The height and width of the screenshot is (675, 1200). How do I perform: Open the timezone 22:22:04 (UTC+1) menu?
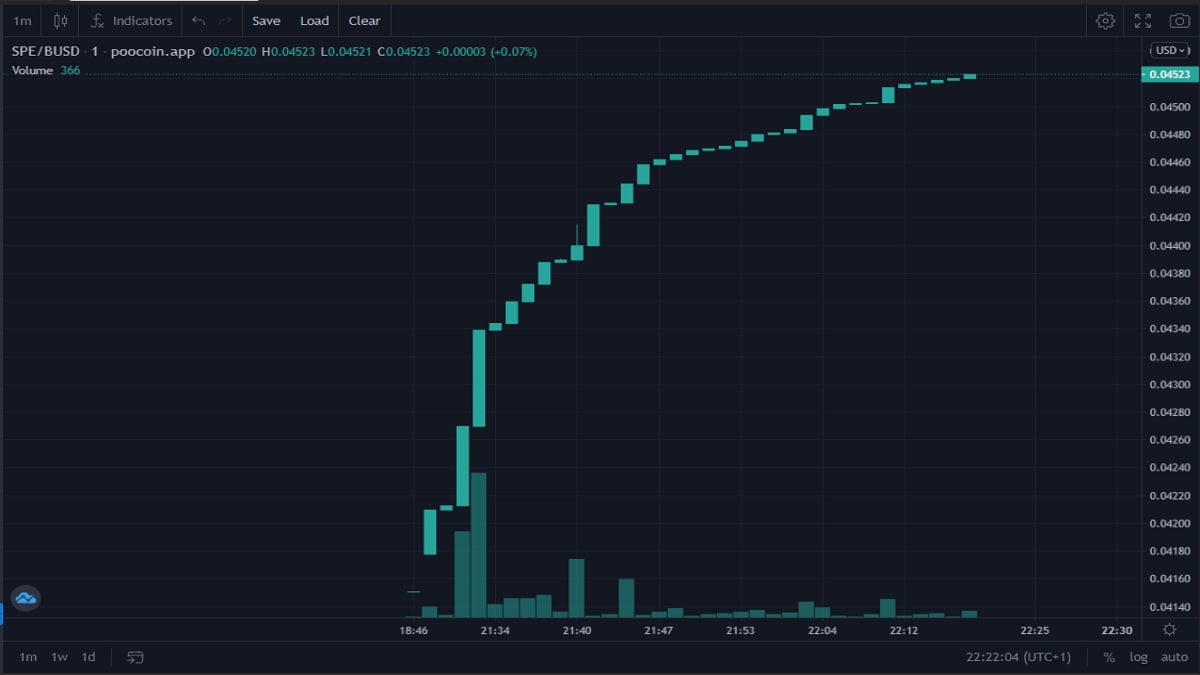point(1018,657)
